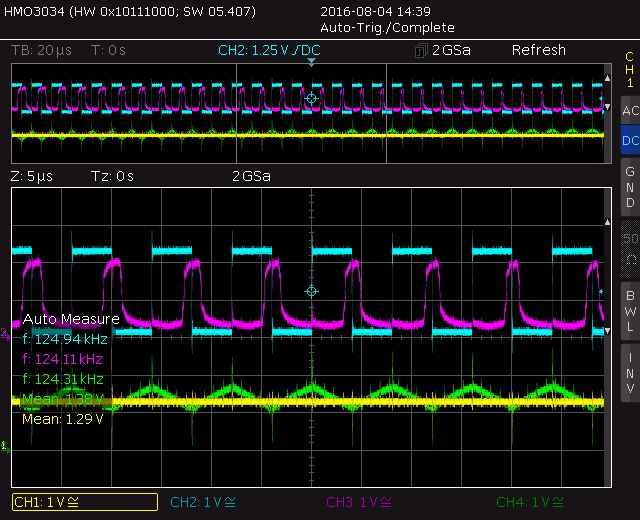Image resolution: width=640 pixels, height=520 pixels.
Task: Toggle the BWL bandwidth limit
Action: pos(629,311)
